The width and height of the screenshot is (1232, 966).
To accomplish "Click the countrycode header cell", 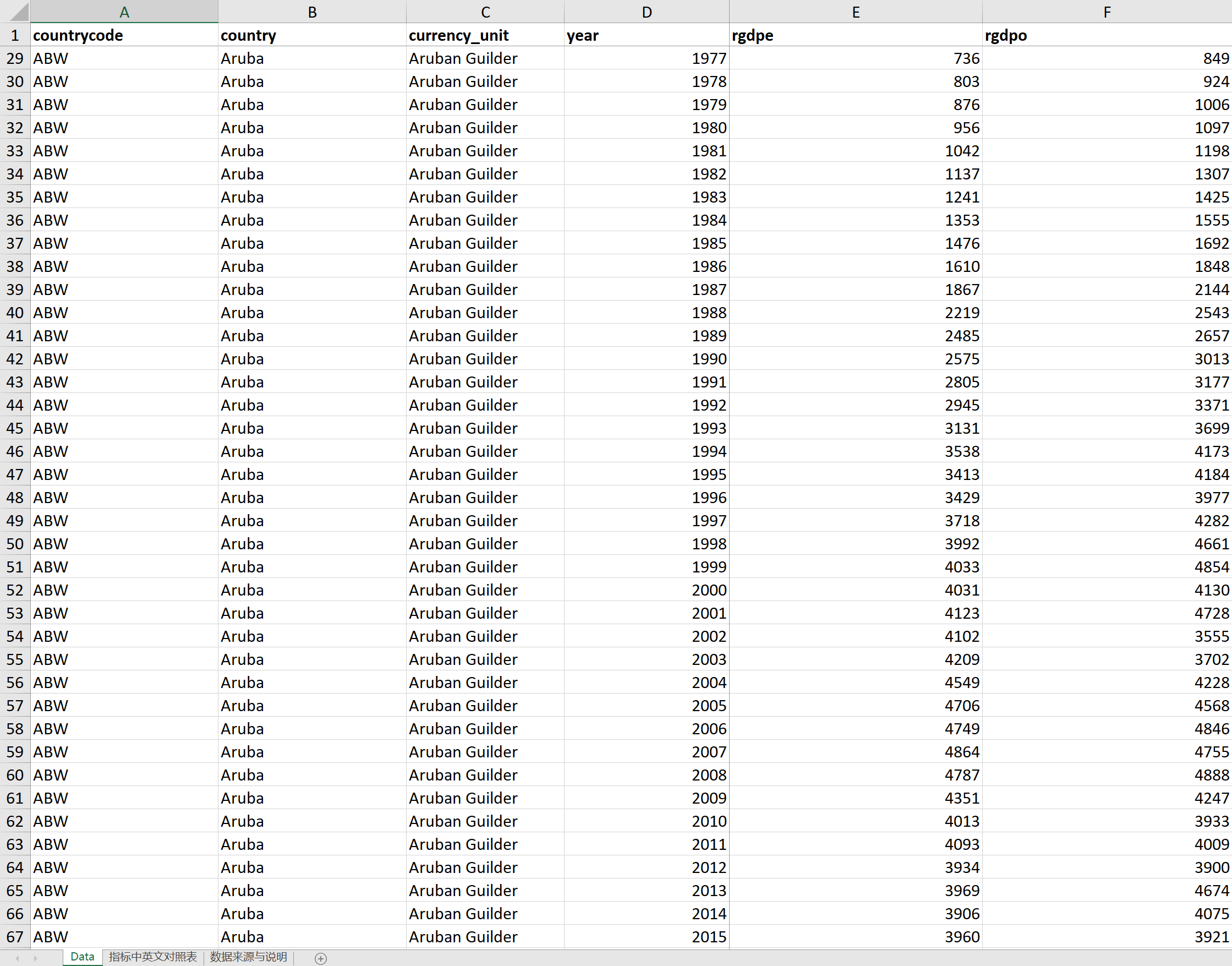I will (124, 35).
